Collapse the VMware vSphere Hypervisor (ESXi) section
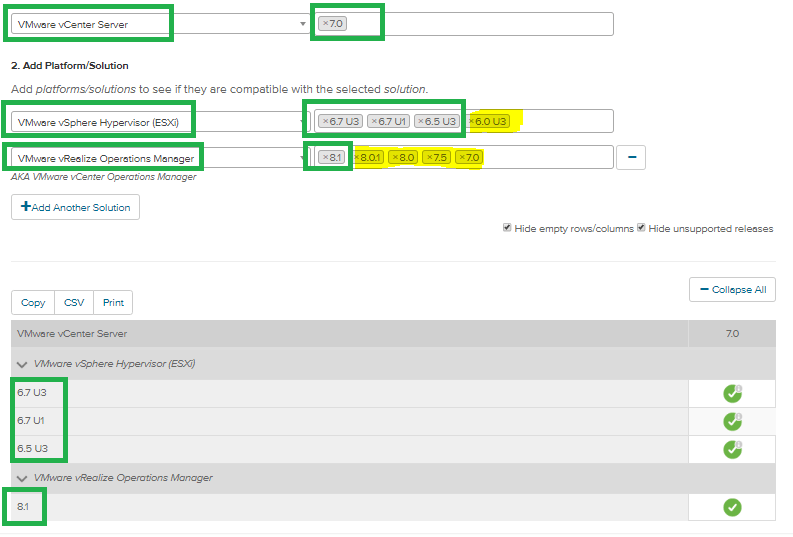Image resolution: width=793 pixels, height=537 pixels. (x=22, y=364)
